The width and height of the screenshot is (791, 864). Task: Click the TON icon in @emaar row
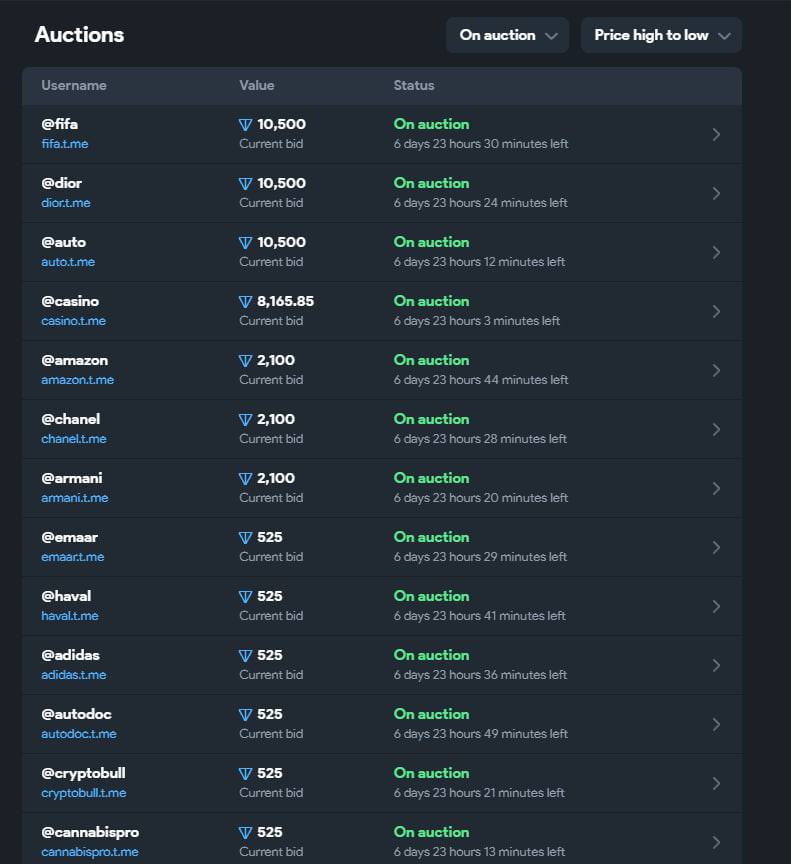coord(245,538)
